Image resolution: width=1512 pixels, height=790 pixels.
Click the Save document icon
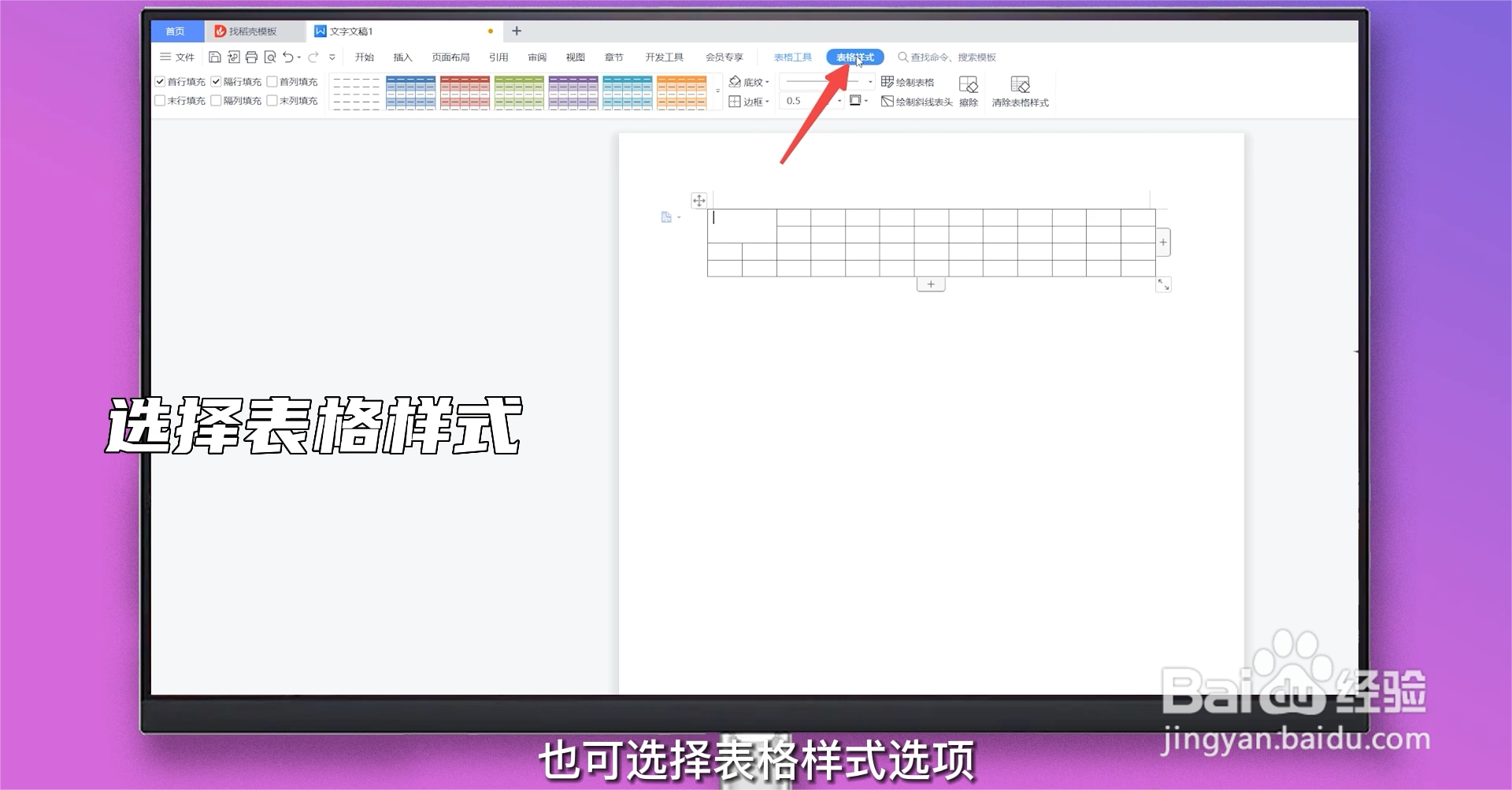(x=214, y=57)
